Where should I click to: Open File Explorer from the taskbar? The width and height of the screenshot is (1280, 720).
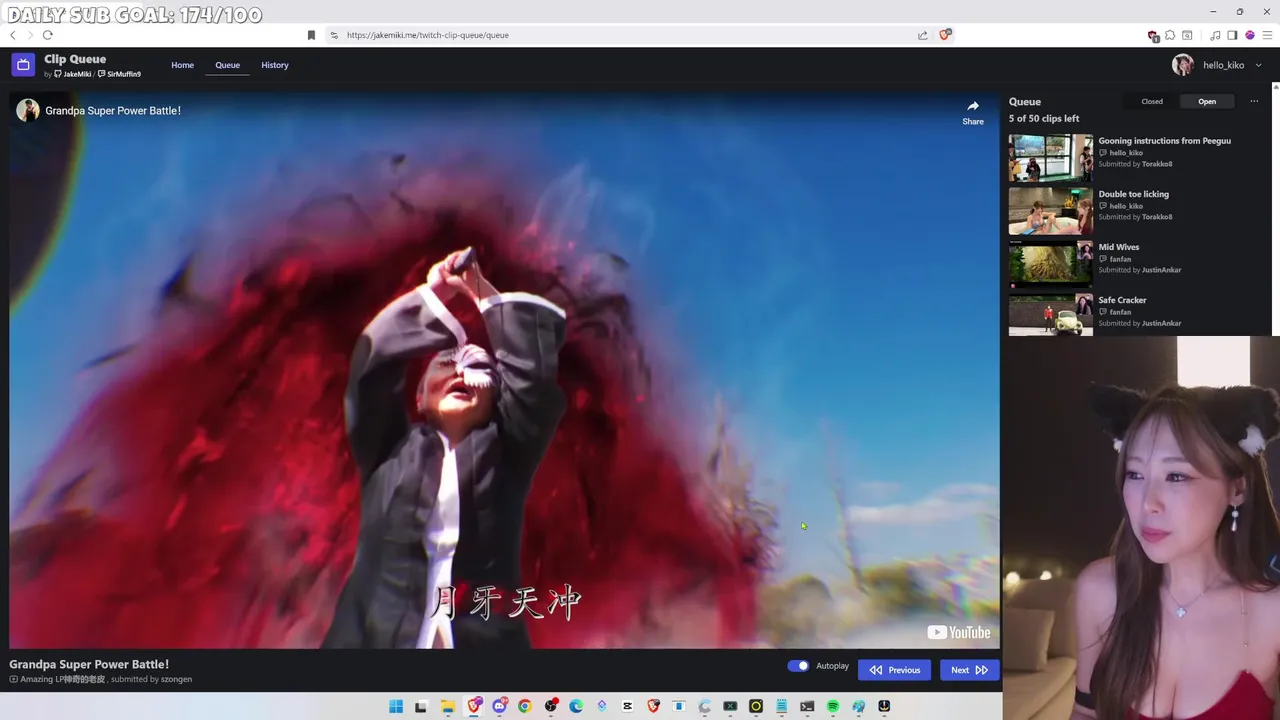point(448,706)
